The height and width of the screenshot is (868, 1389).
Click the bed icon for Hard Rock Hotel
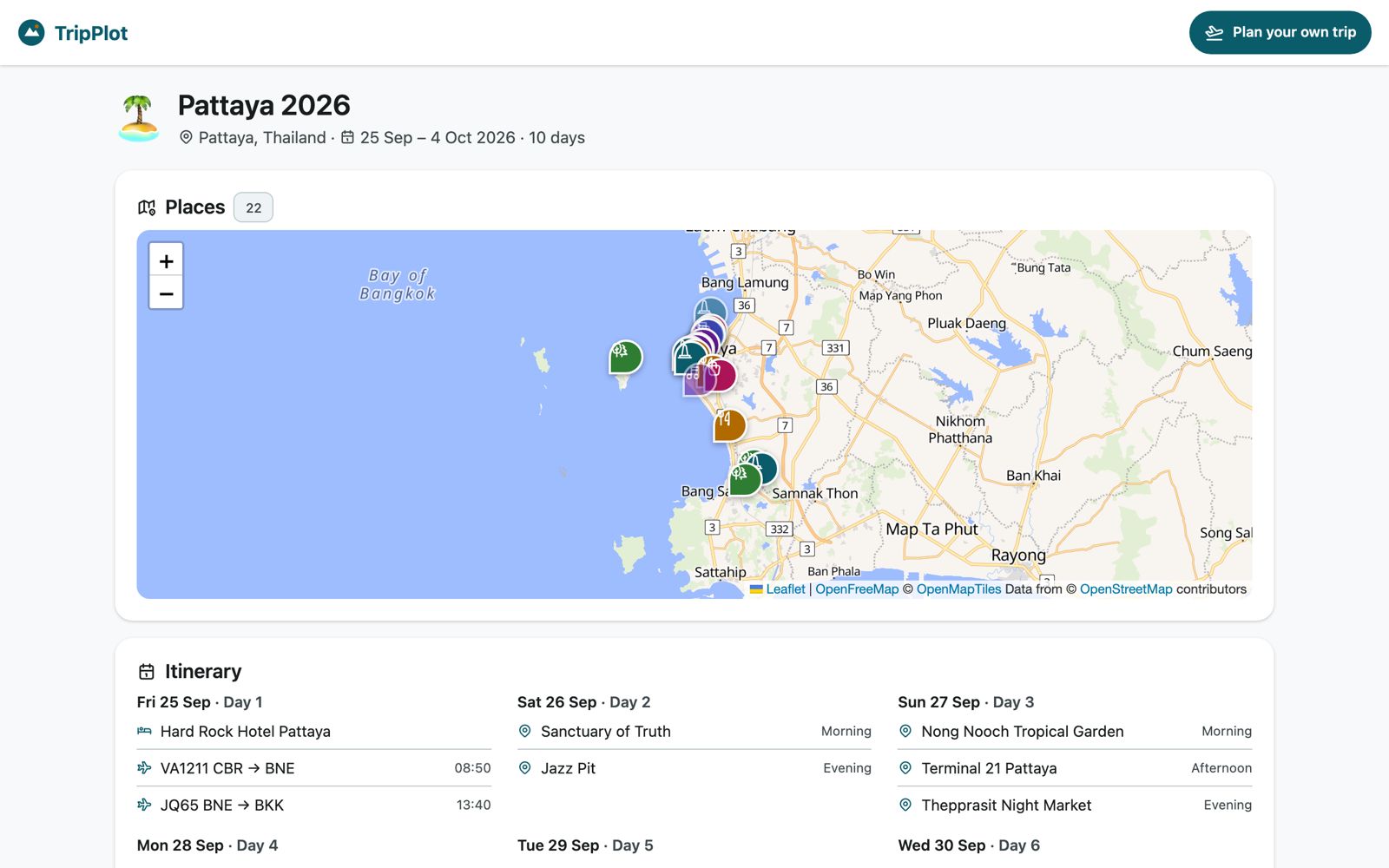pyautogui.click(x=144, y=731)
